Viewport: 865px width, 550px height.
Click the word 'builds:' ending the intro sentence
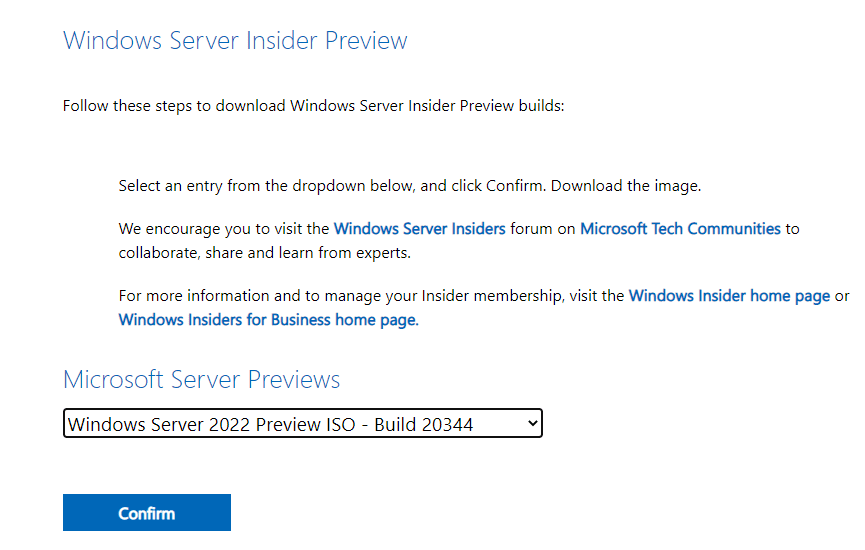[542, 105]
